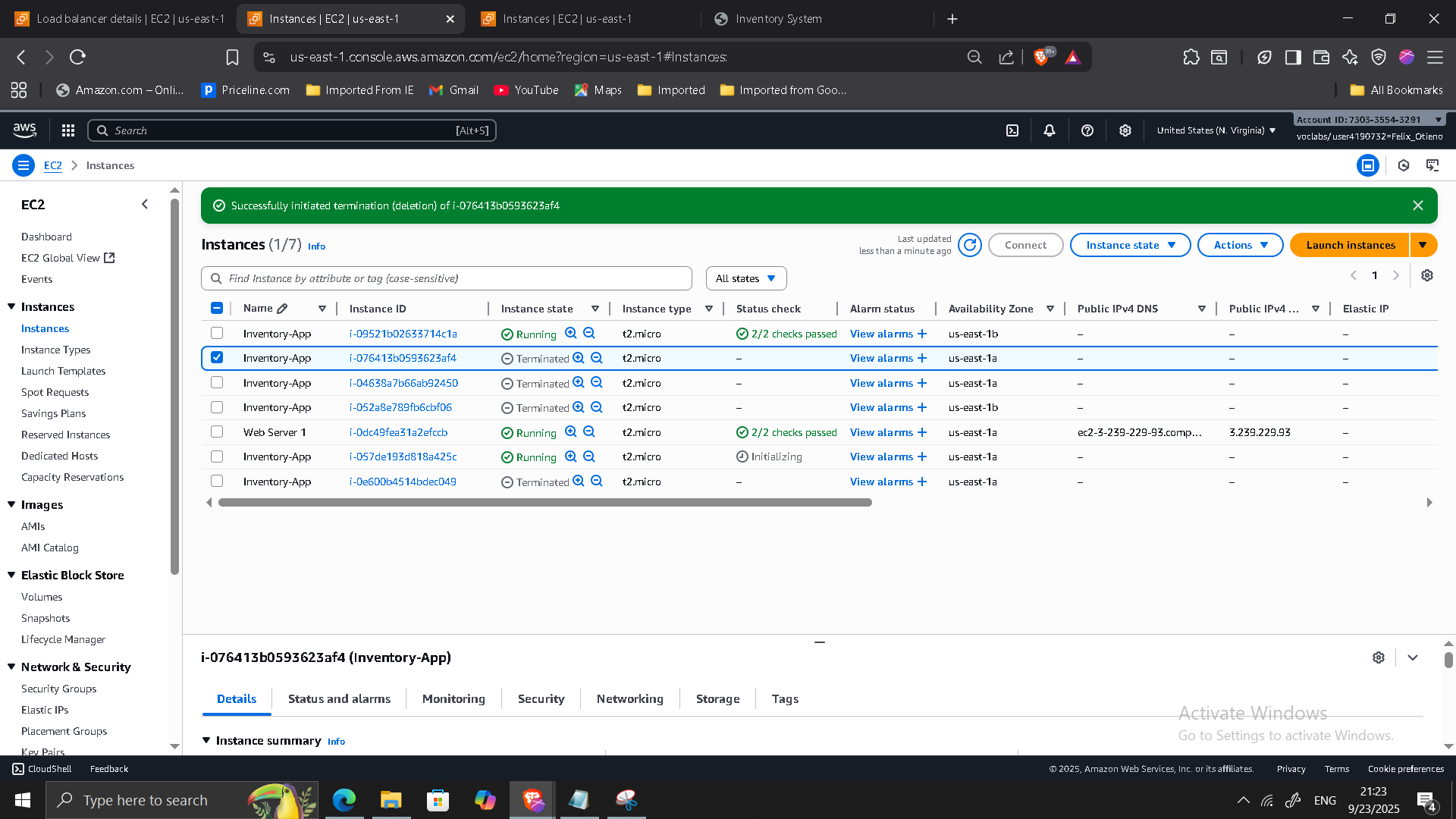The image size is (1456, 819).
Task: Open the Actions dropdown menu
Action: [x=1240, y=245]
